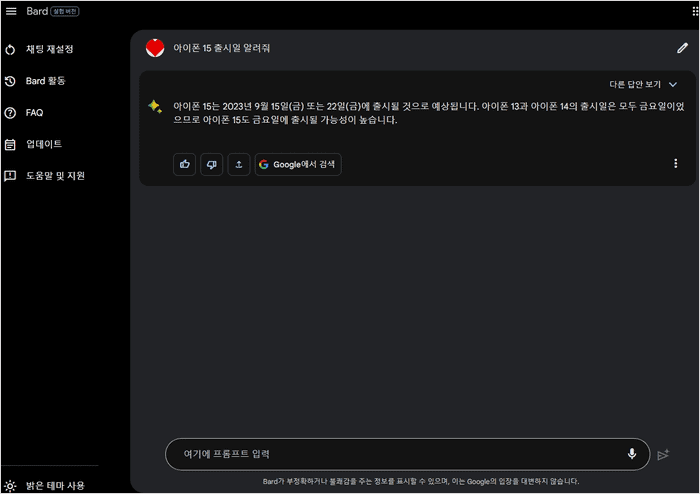Select 채팅 재설정 menu item

49,49
